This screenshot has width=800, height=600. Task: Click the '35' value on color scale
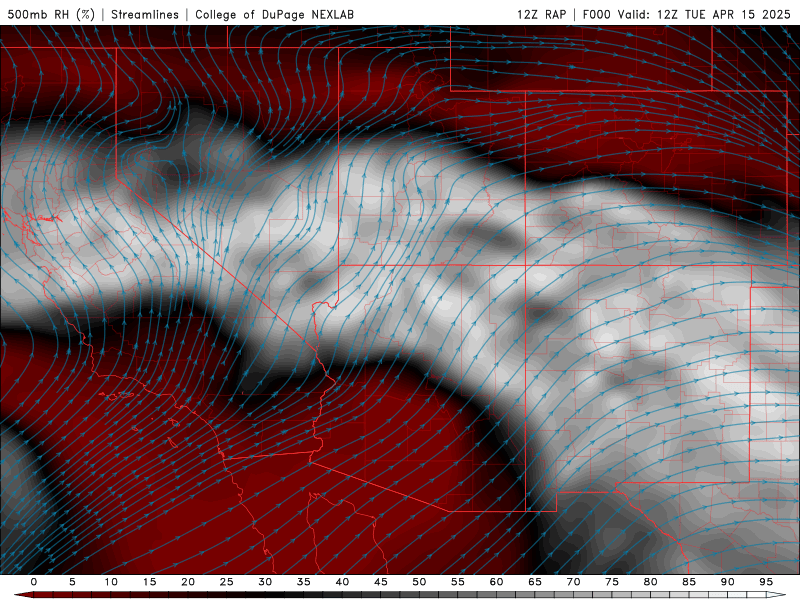pos(304,582)
